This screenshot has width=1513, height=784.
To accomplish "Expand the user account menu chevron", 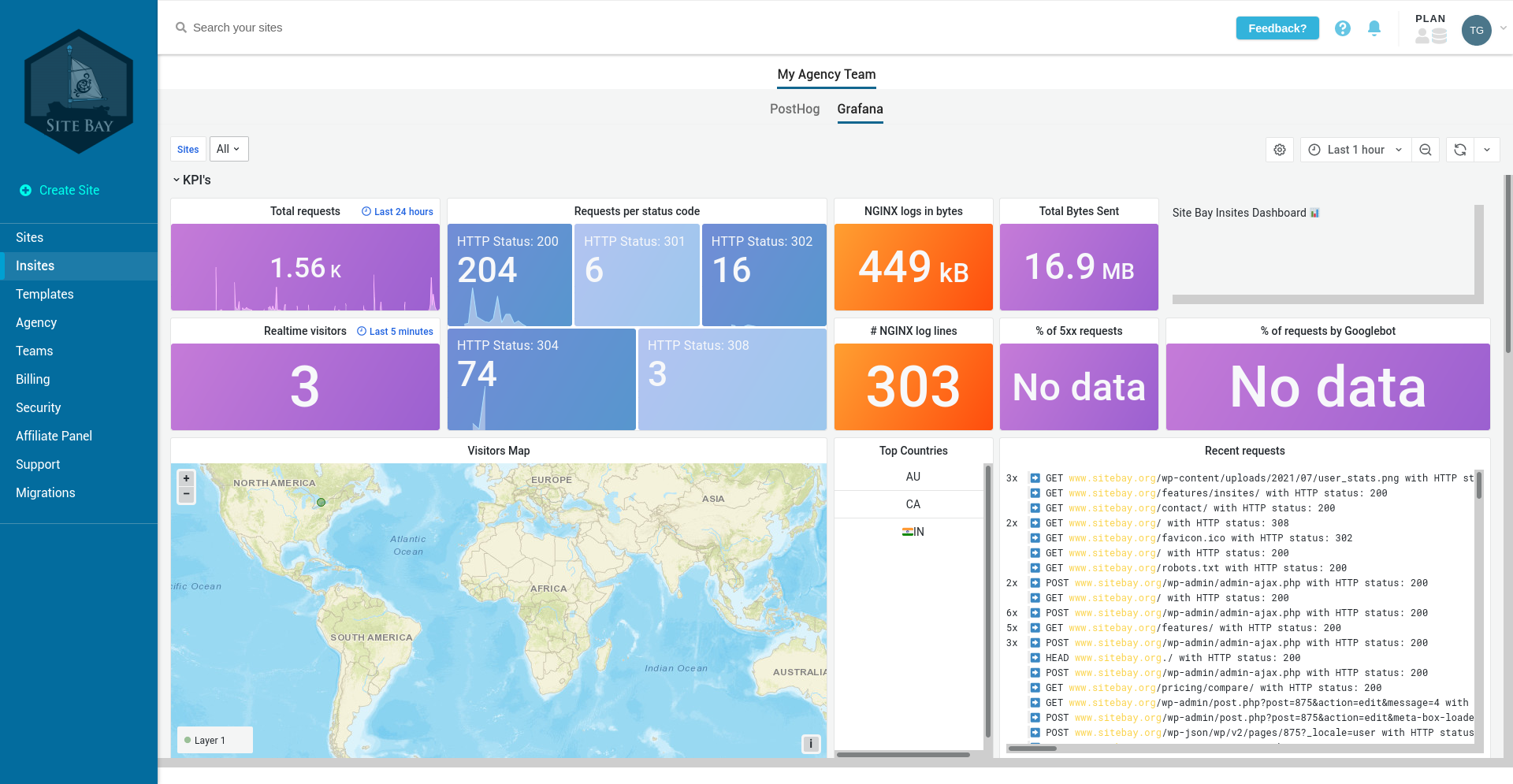I will pos(1503,28).
